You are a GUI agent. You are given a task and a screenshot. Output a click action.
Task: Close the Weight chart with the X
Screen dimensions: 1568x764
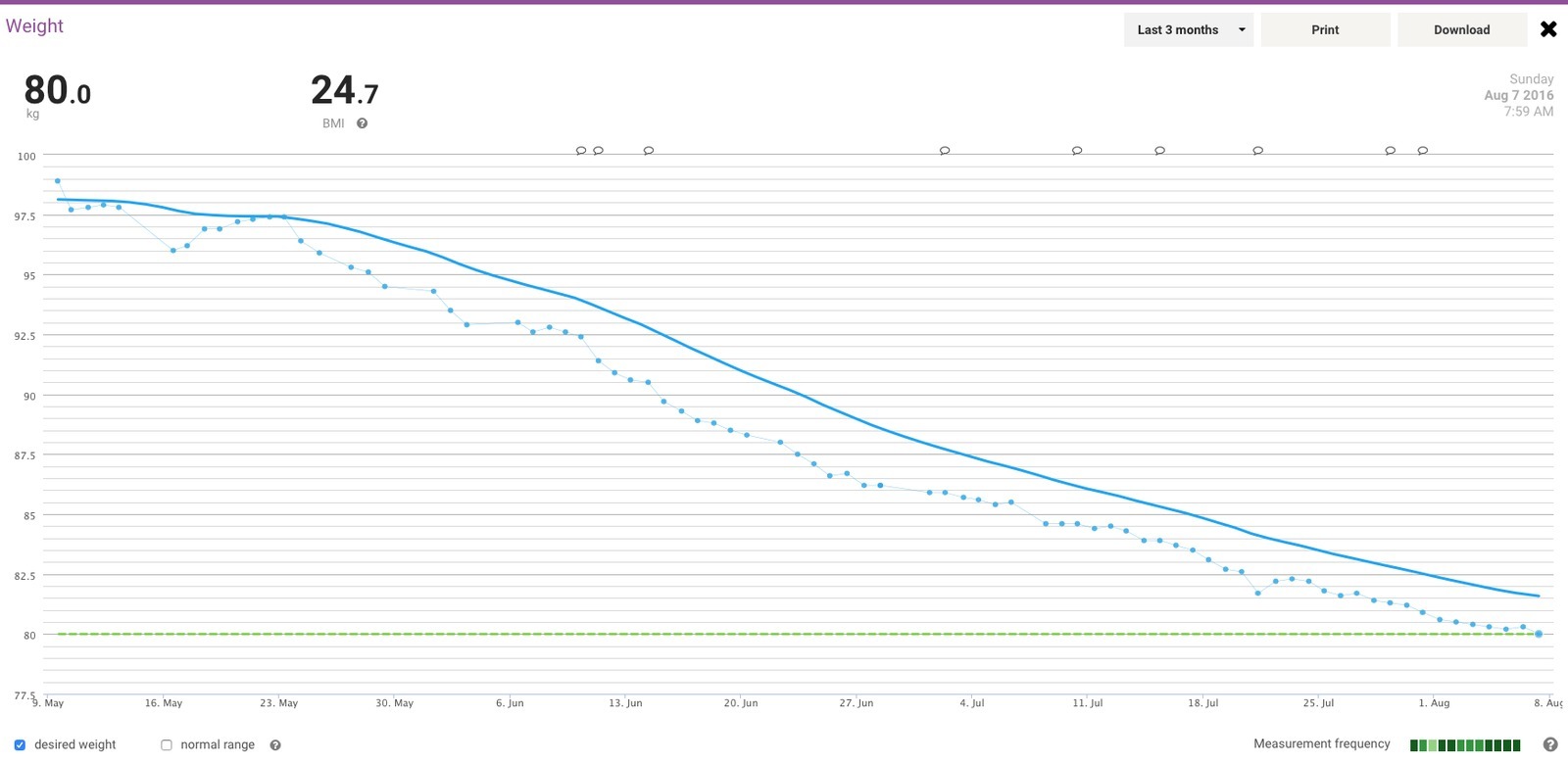pos(1548,29)
